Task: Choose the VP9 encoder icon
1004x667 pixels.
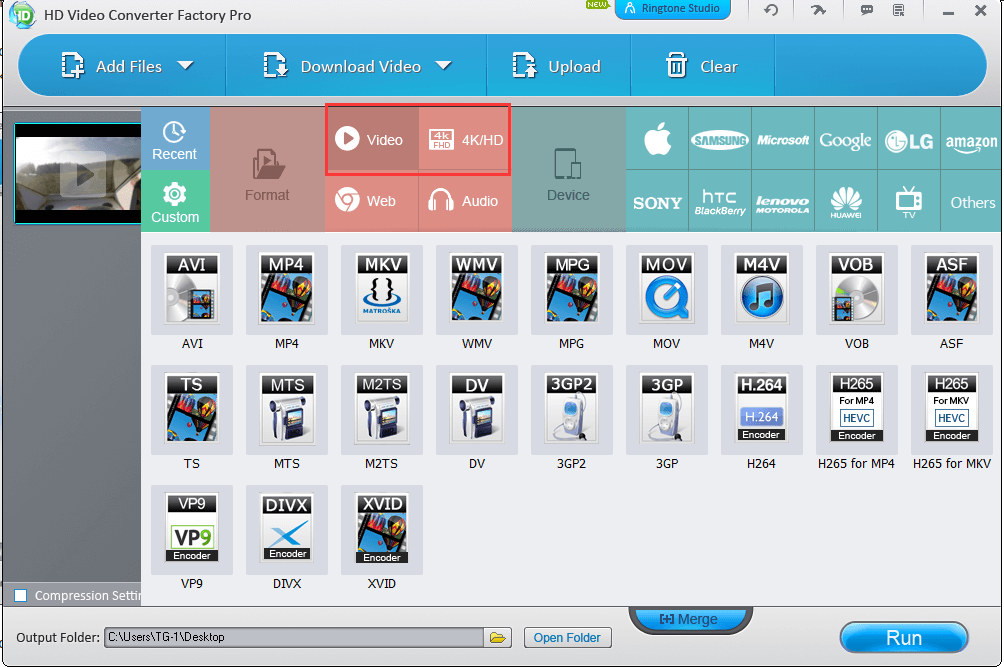Action: pyautogui.click(x=192, y=530)
